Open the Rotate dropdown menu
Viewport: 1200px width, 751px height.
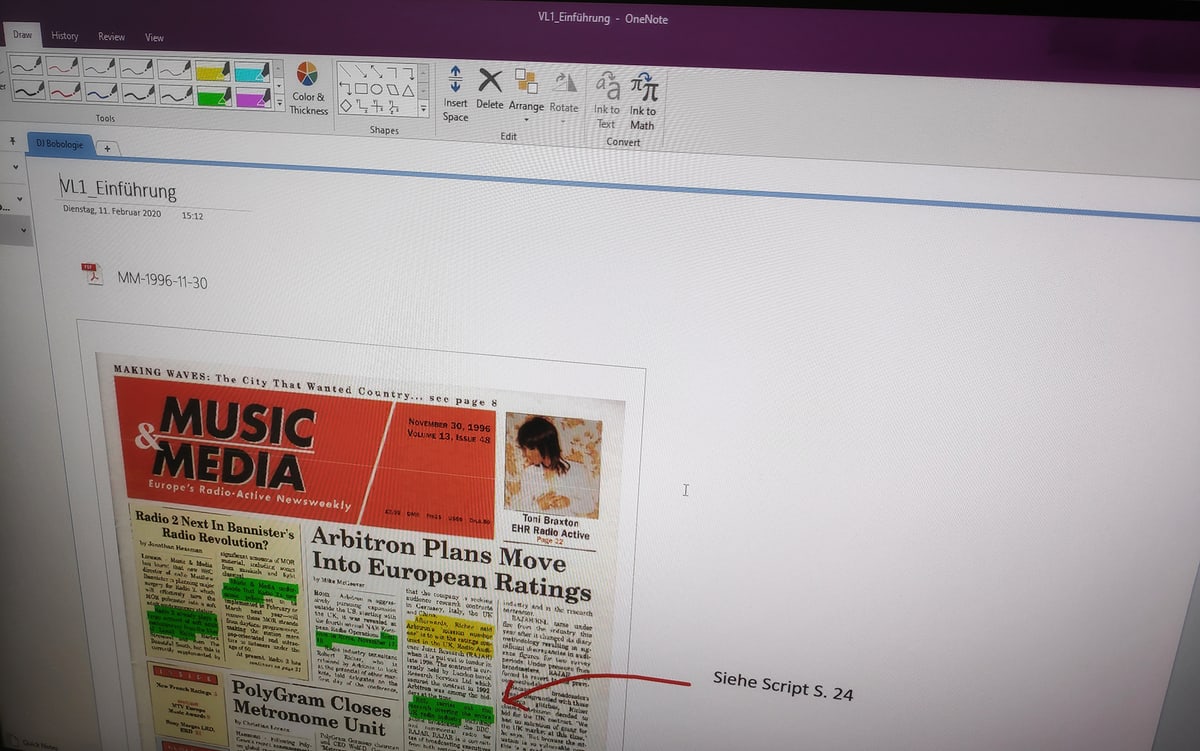564,95
